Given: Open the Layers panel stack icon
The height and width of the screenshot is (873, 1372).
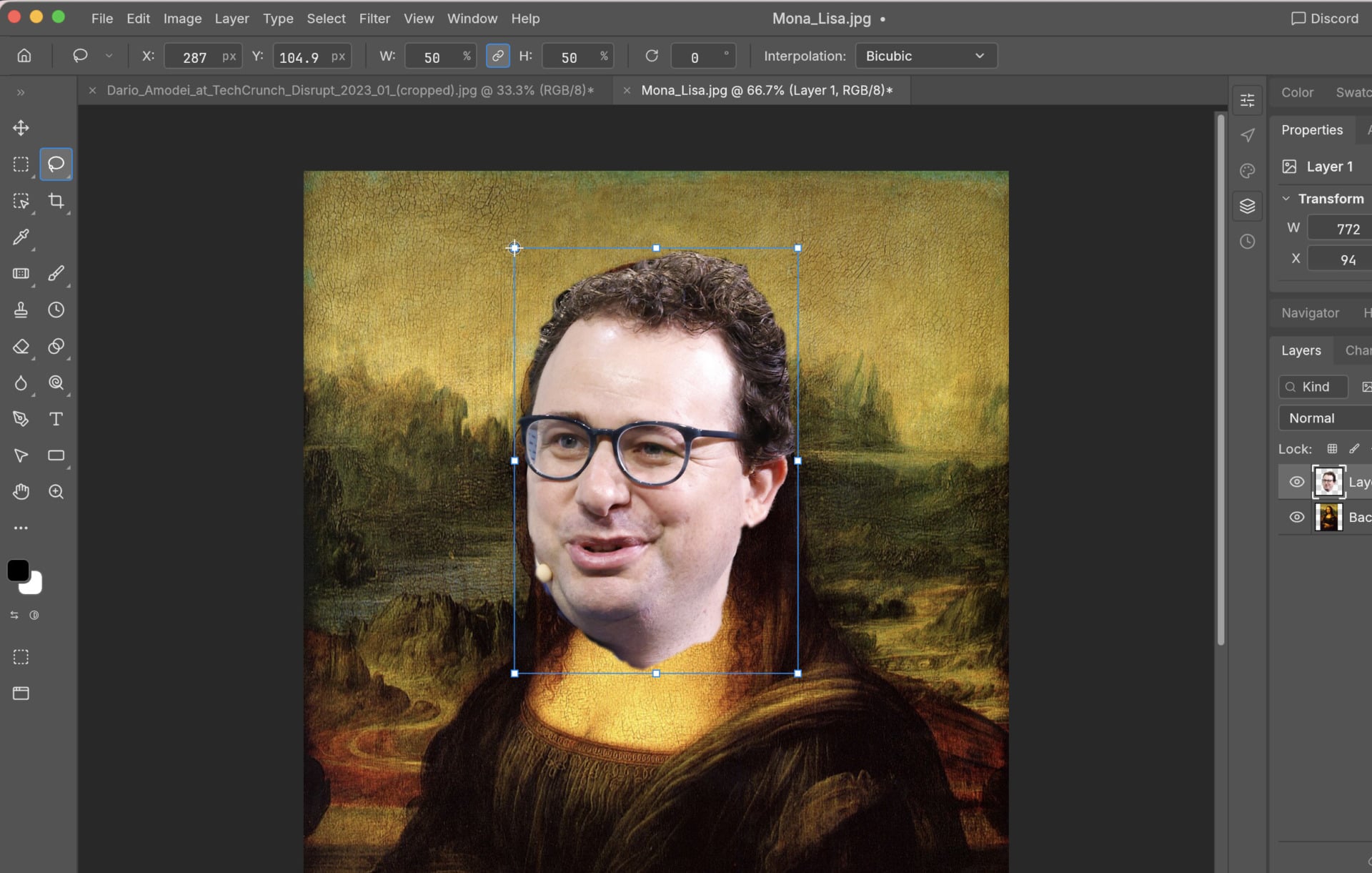Looking at the screenshot, I should coord(1247,206).
